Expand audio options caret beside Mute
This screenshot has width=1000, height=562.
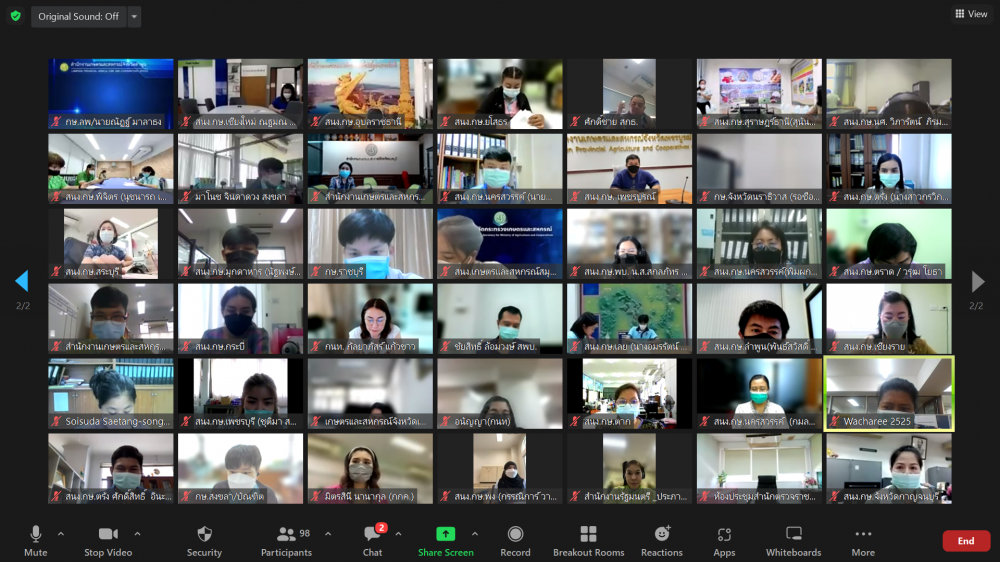pos(61,534)
